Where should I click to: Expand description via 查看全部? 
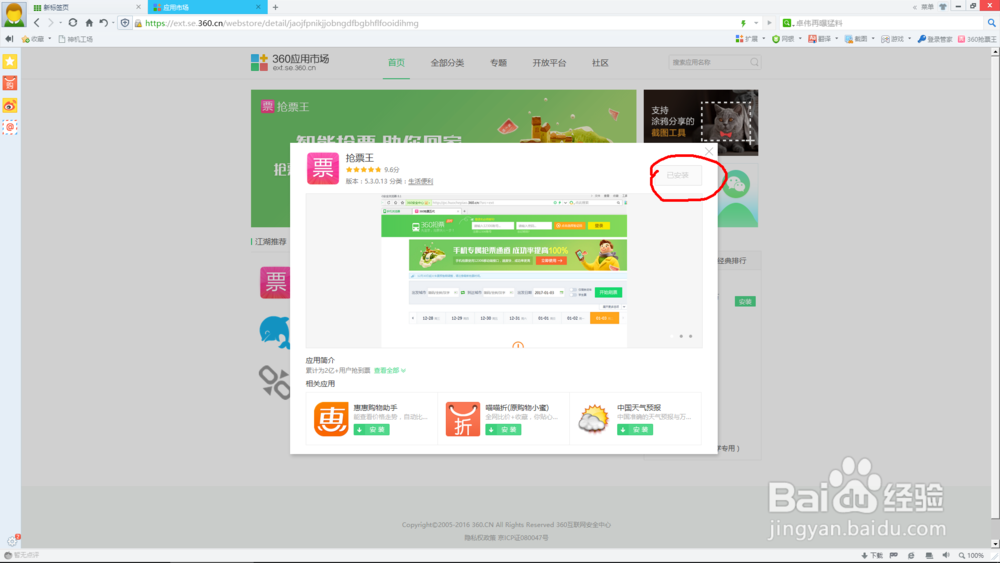pyautogui.click(x=390, y=370)
